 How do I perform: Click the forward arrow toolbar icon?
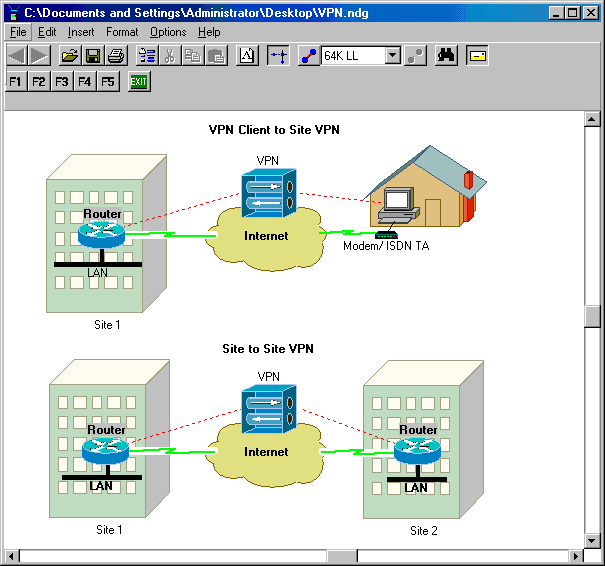[x=39, y=56]
